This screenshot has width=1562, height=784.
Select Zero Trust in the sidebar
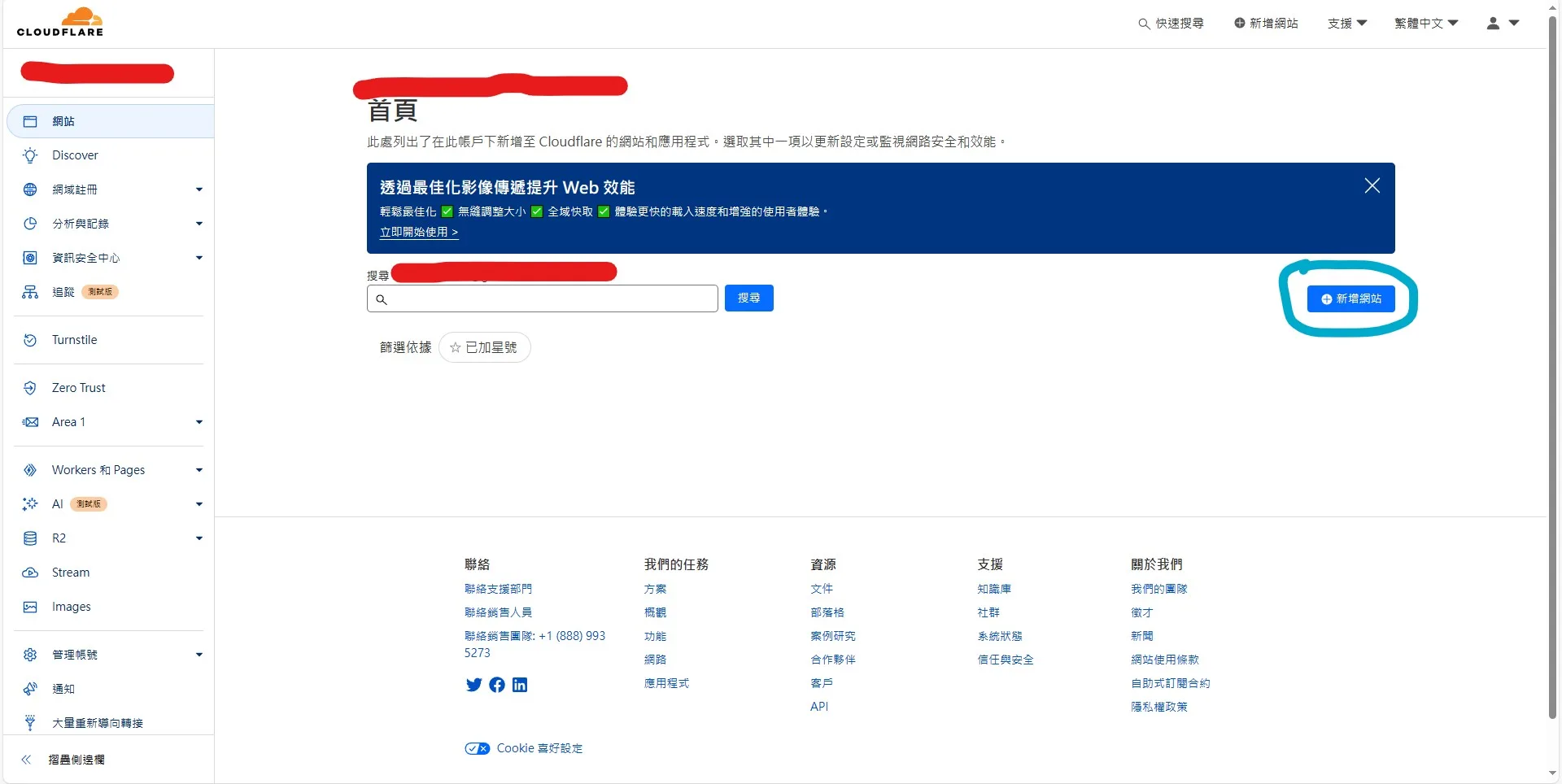tap(78, 388)
